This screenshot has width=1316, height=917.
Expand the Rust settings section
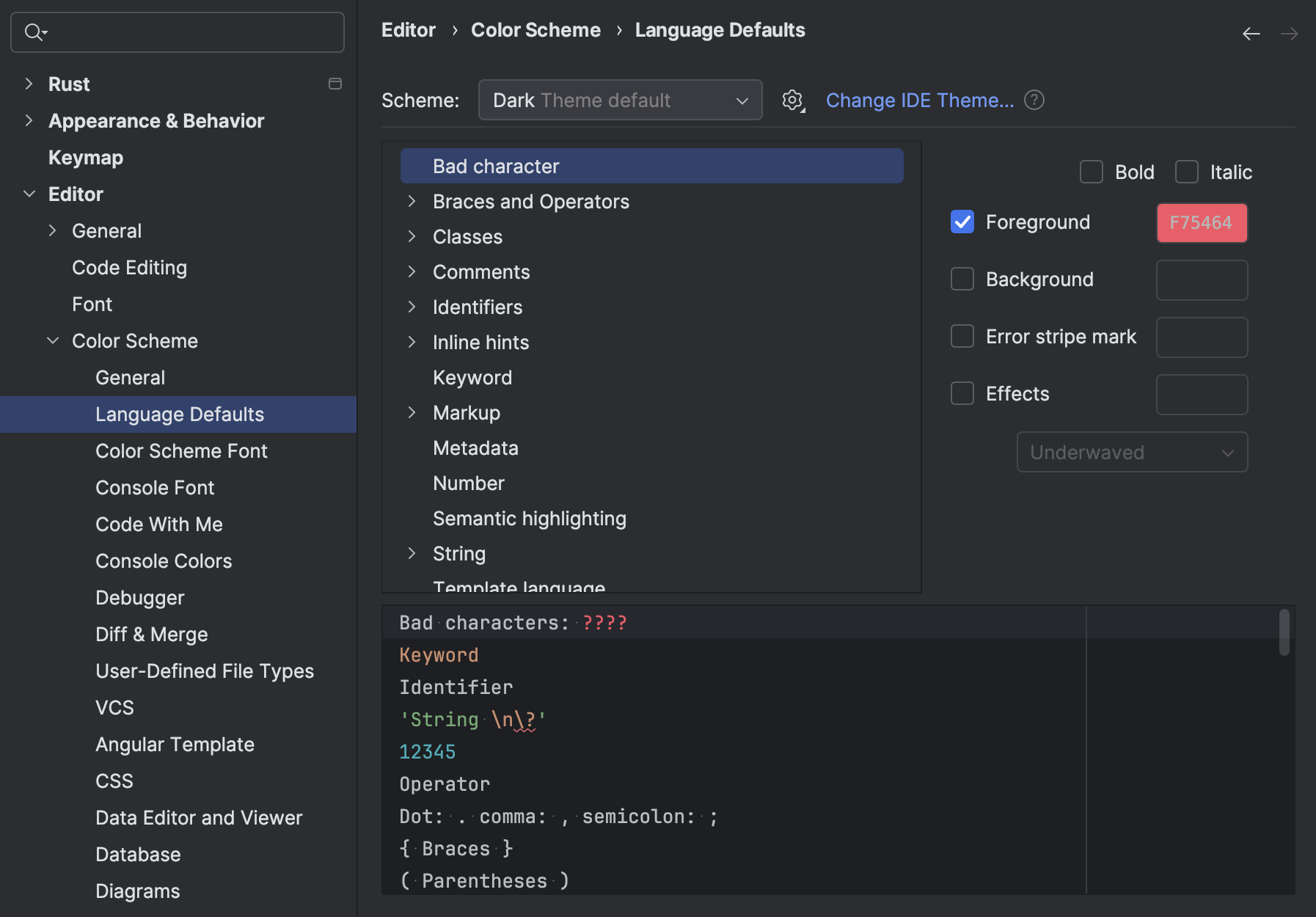tap(29, 84)
